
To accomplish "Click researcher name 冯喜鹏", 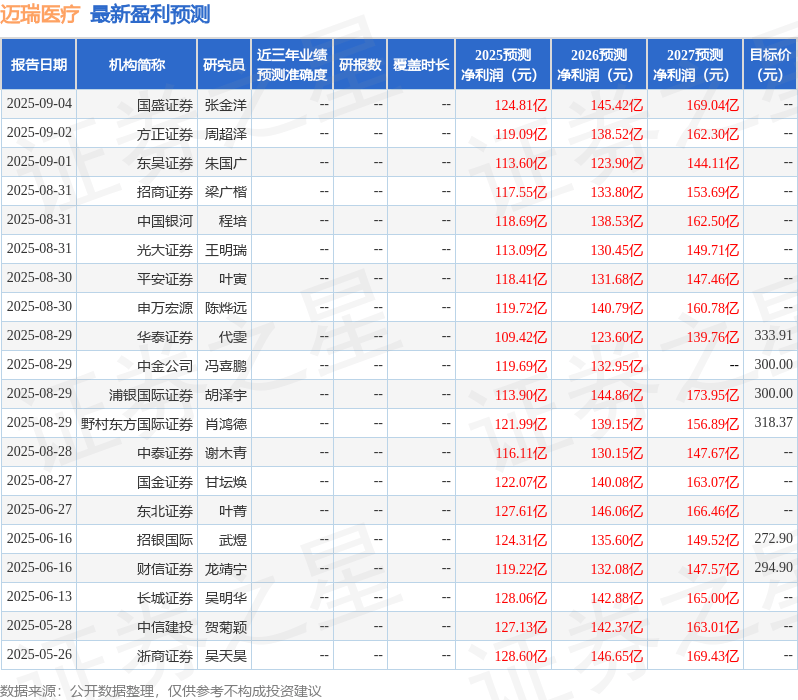I will 226,367.
